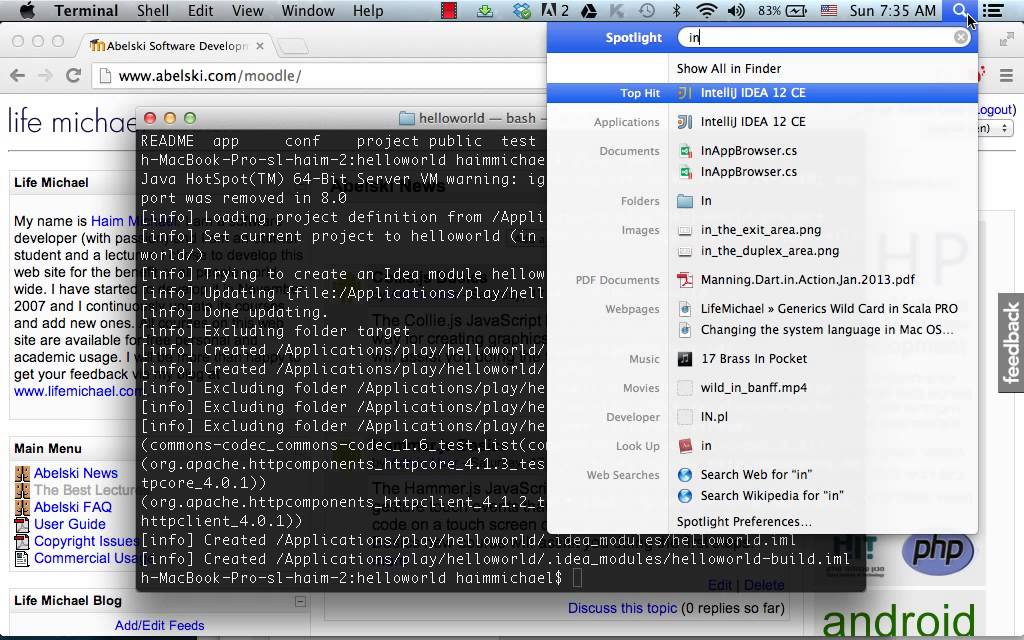
Task: Open the Help menu
Action: point(368,10)
